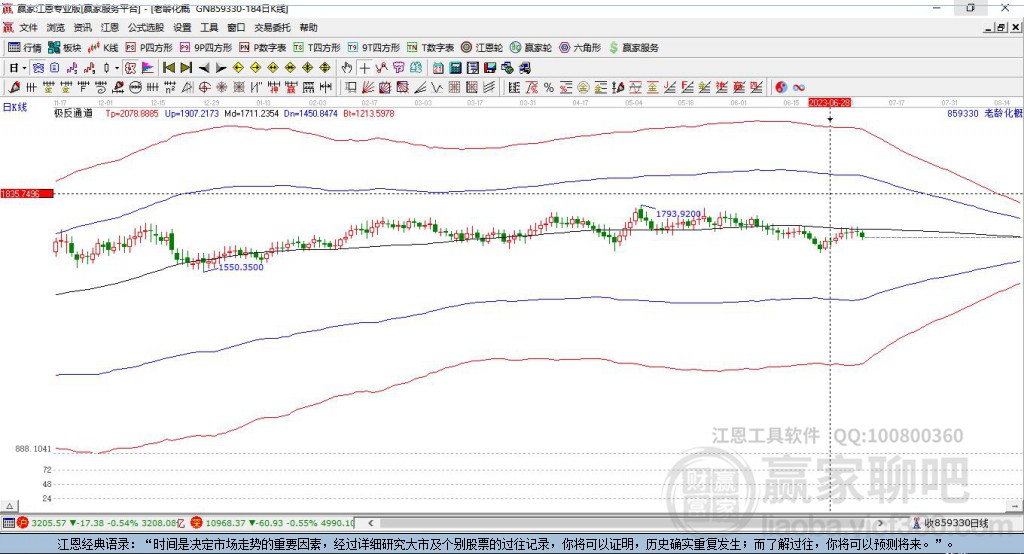Select the red pencil drawing tool
Viewport: 1024px width, 554px height.
[x=14, y=87]
